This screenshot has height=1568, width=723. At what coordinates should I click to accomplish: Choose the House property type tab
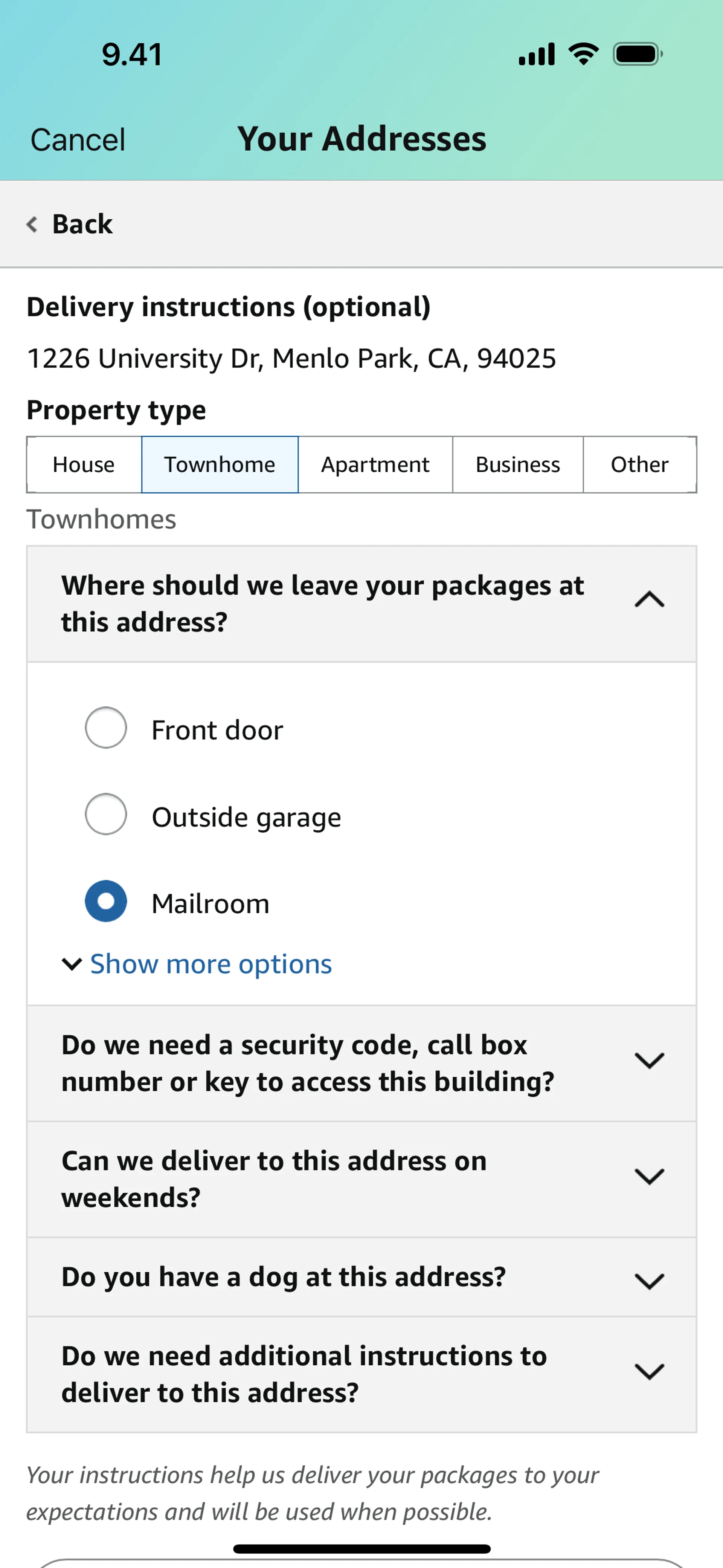84,465
